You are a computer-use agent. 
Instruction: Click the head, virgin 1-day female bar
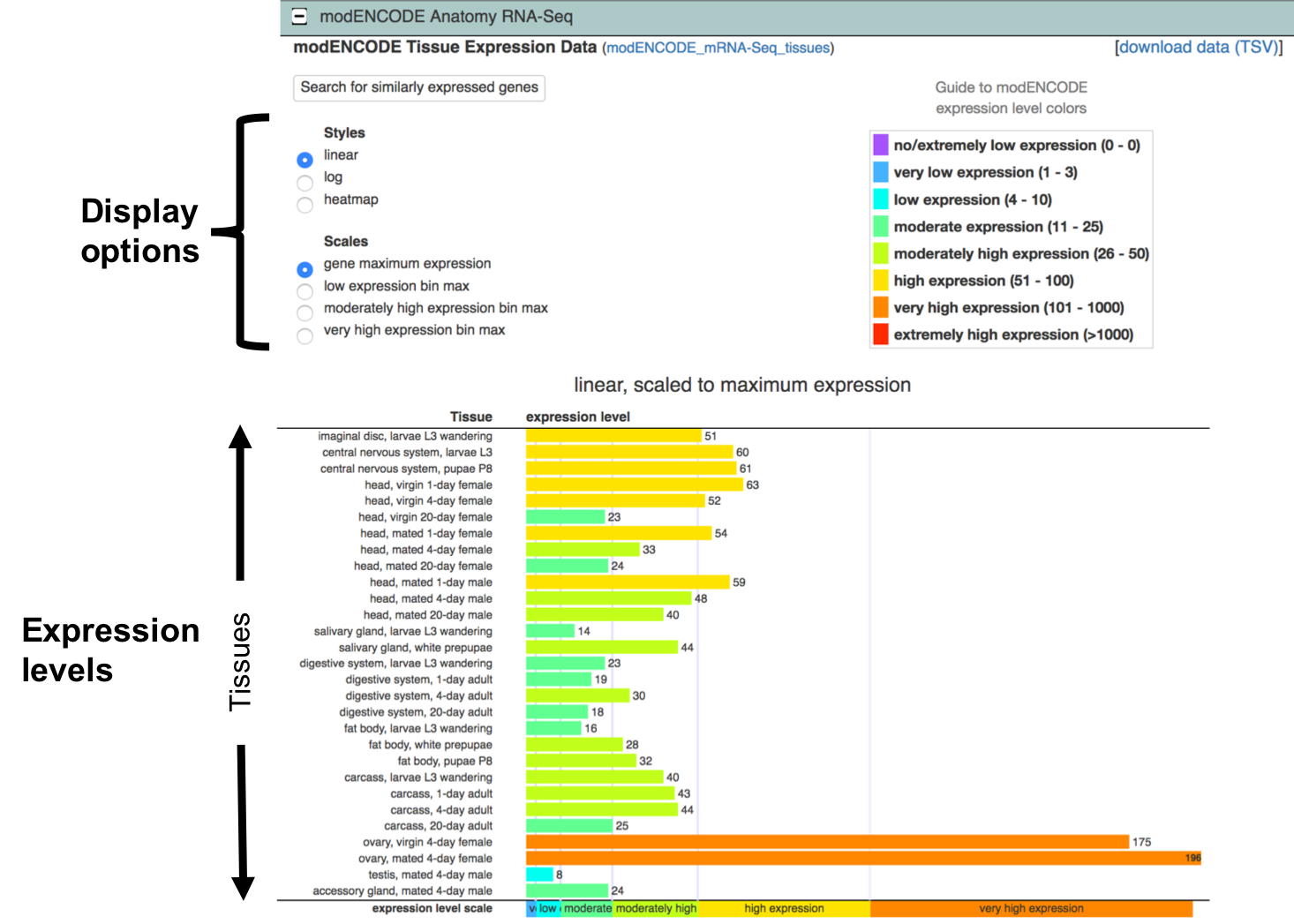click(x=635, y=485)
